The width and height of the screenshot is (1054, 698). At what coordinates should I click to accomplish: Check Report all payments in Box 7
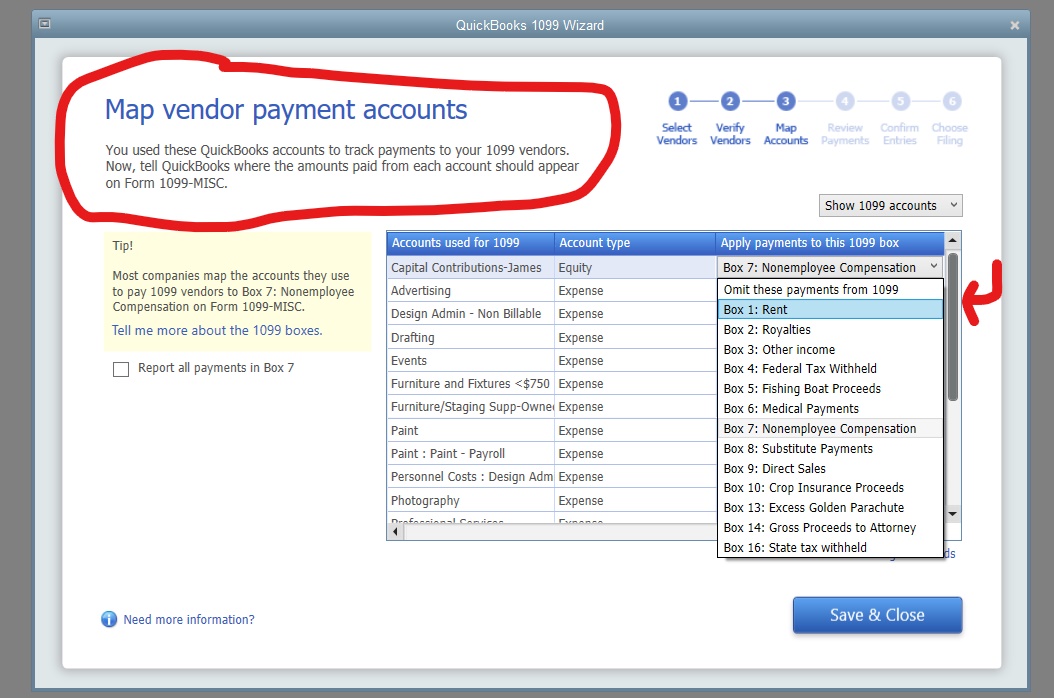[121, 369]
